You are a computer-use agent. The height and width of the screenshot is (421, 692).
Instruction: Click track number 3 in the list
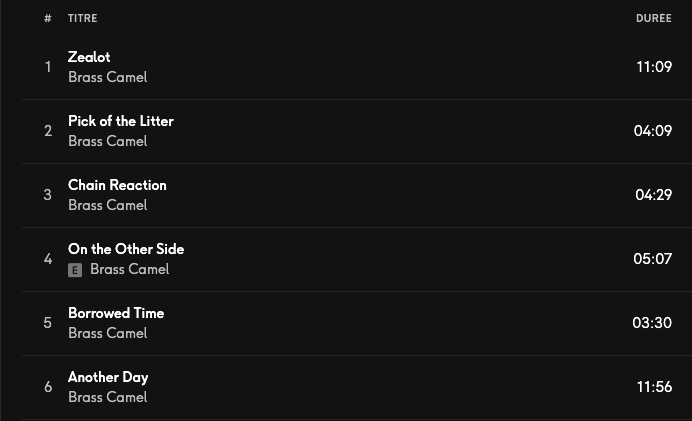pyautogui.click(x=47, y=195)
